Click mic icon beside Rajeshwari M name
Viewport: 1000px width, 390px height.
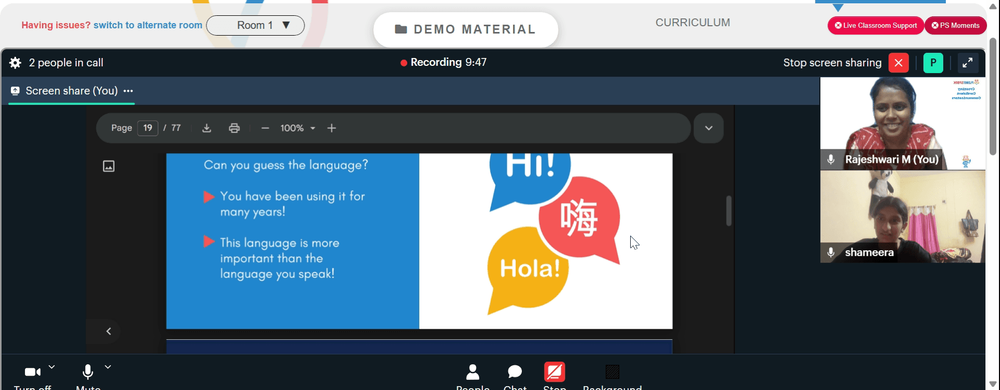tap(831, 159)
